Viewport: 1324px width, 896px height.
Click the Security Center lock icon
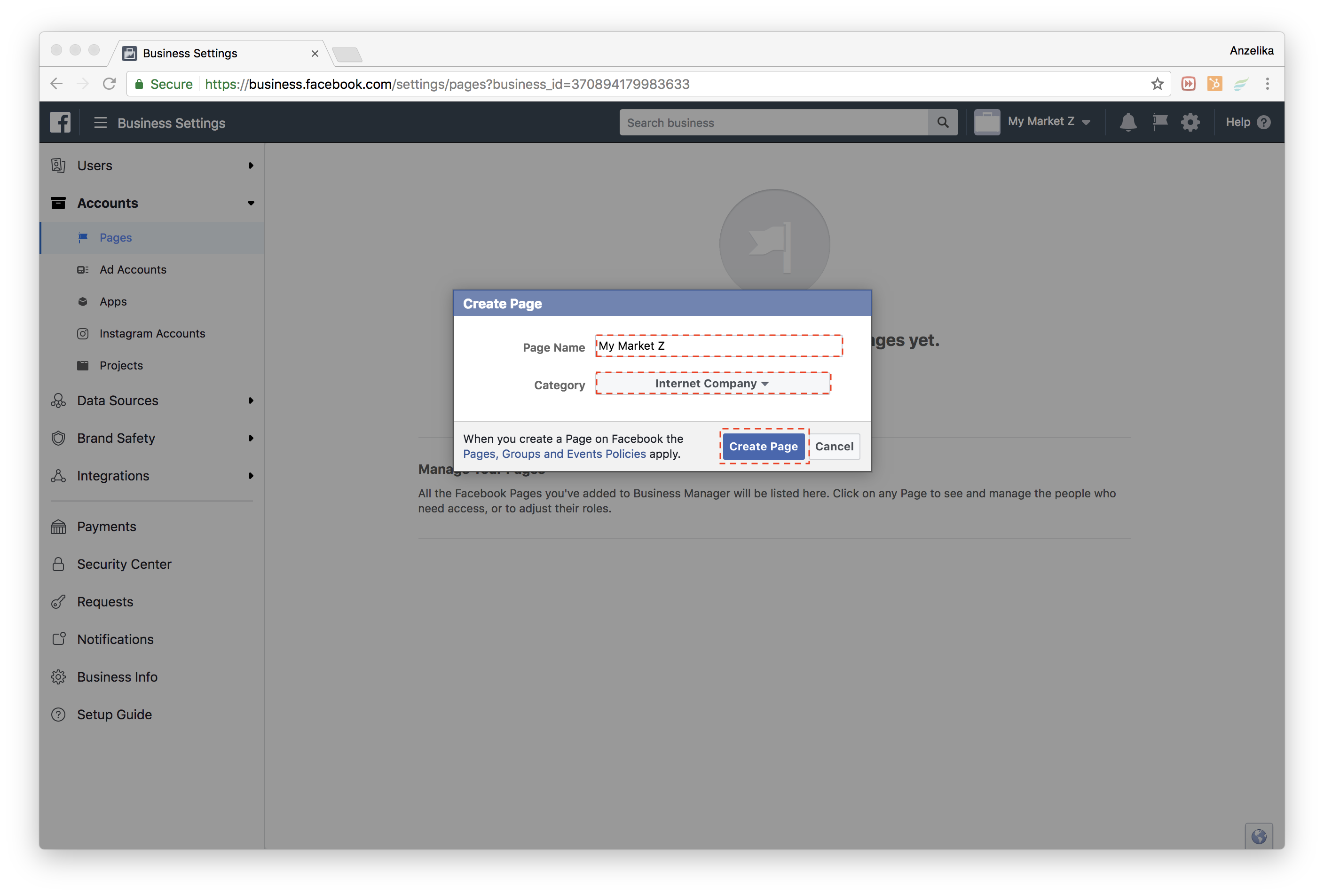pyautogui.click(x=58, y=565)
